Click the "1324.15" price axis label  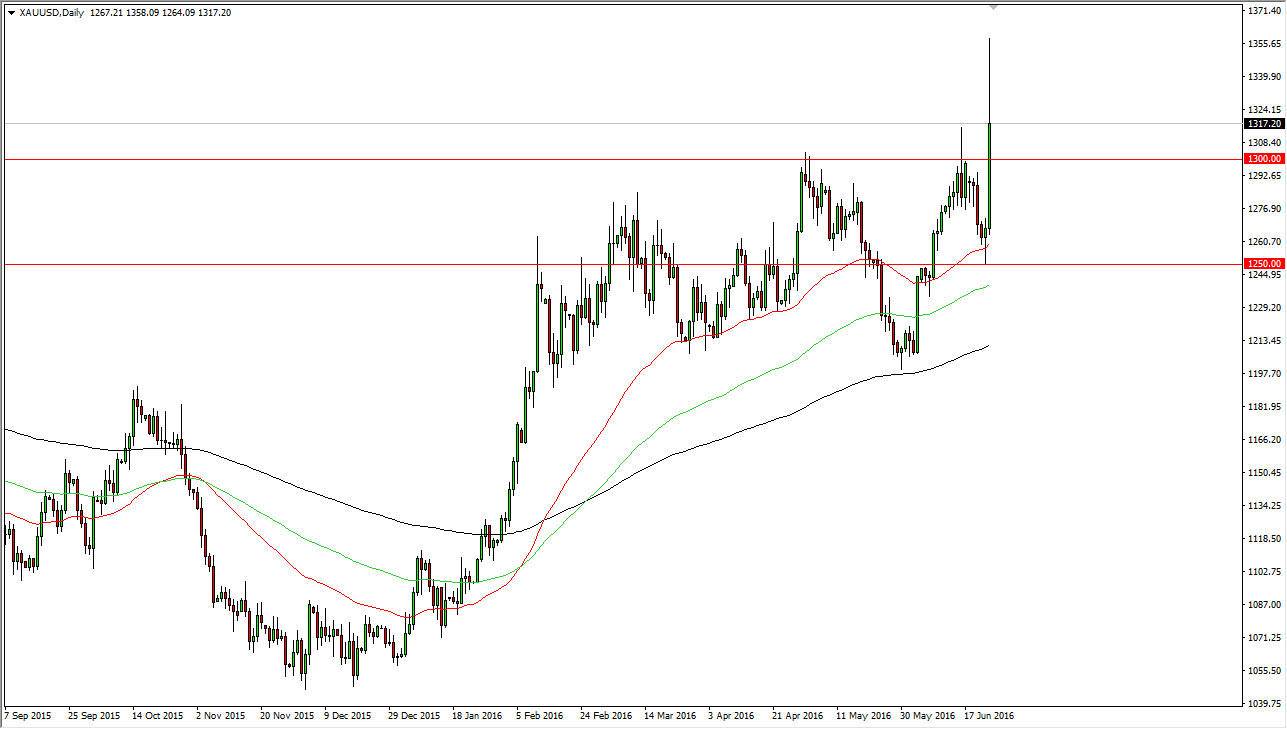coord(1264,110)
